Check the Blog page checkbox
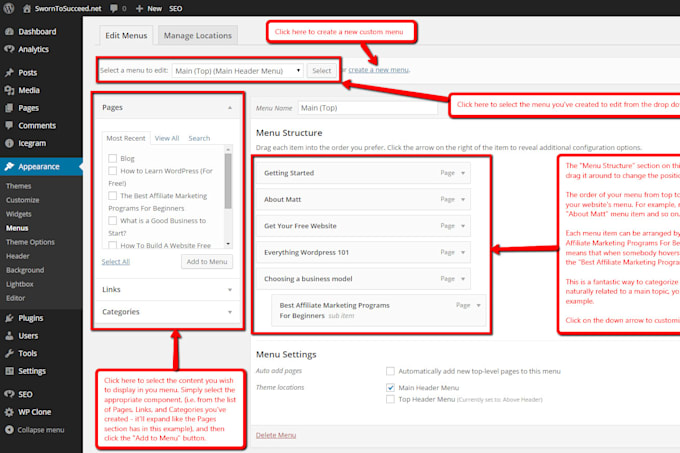Screen dimensions: 680x453 (113, 158)
